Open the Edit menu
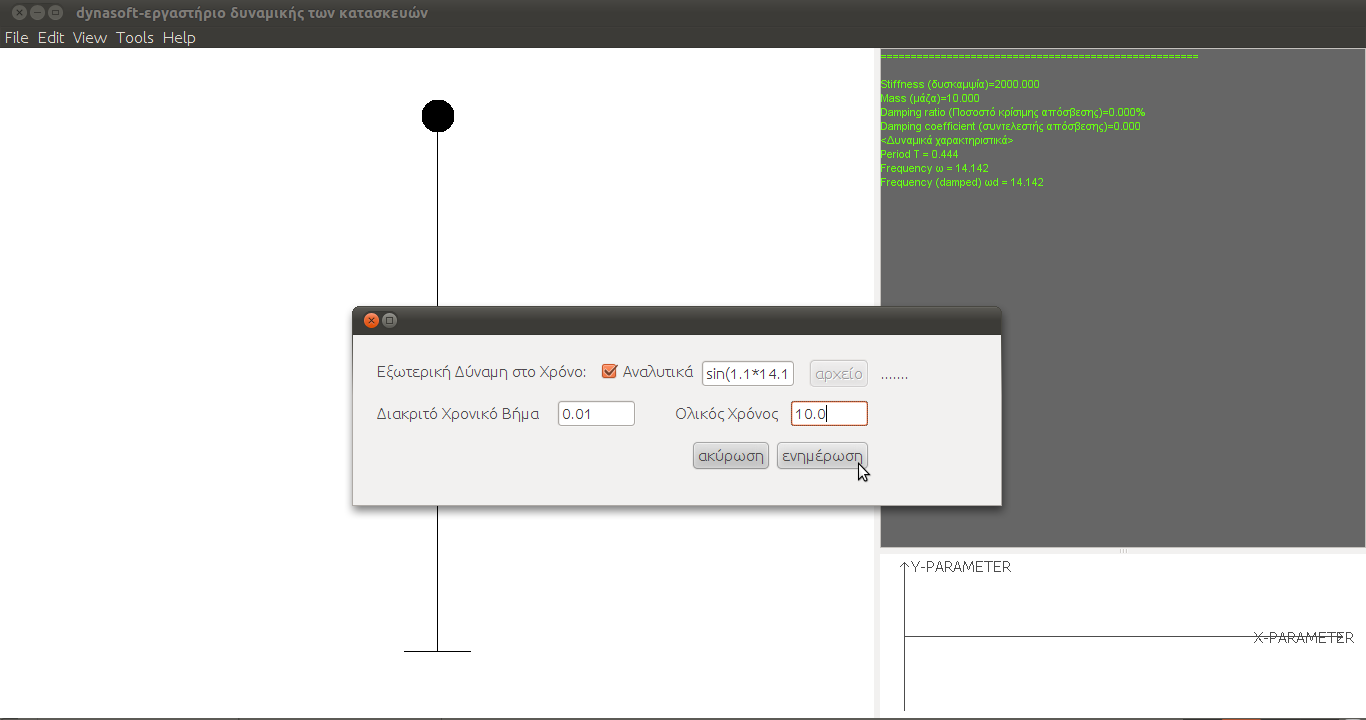Image resolution: width=1366 pixels, height=720 pixels. pos(51,37)
